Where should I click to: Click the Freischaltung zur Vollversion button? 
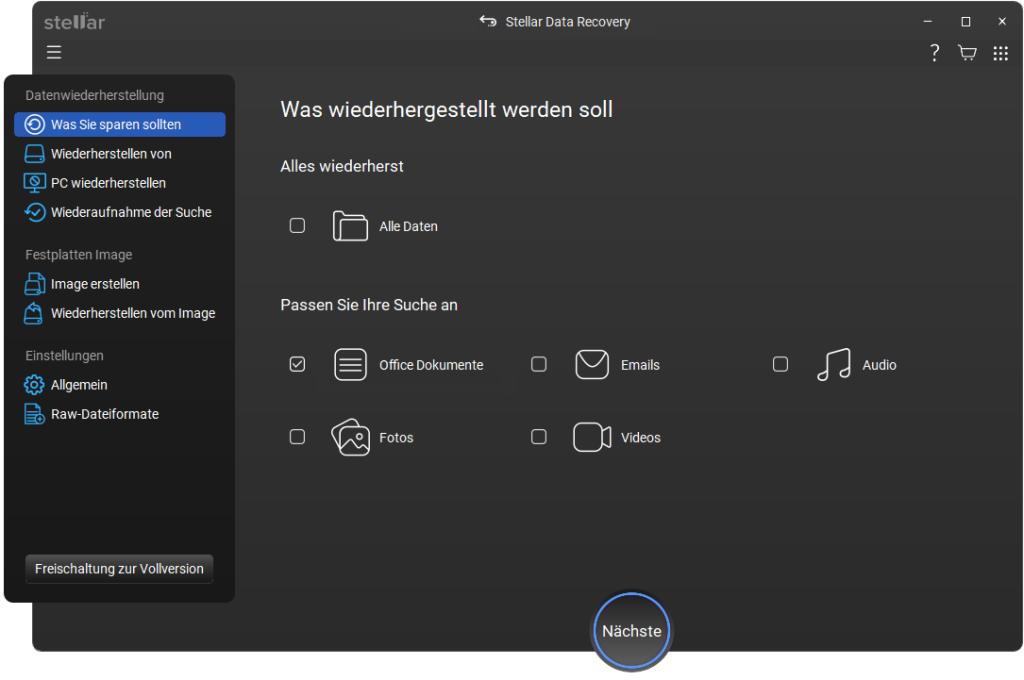119,569
